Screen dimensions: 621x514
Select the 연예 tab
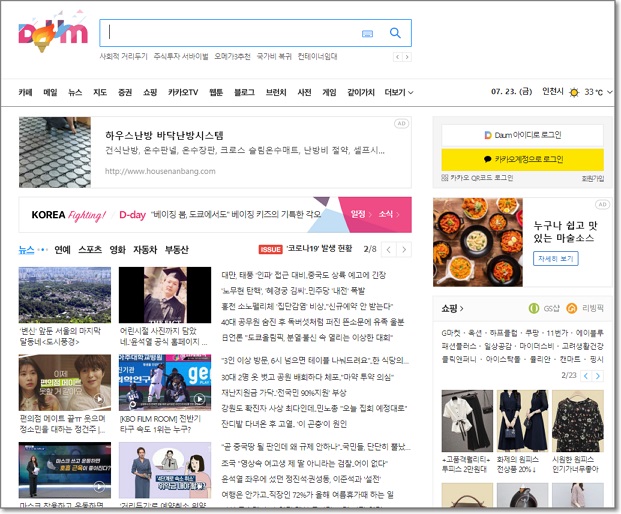point(62,249)
